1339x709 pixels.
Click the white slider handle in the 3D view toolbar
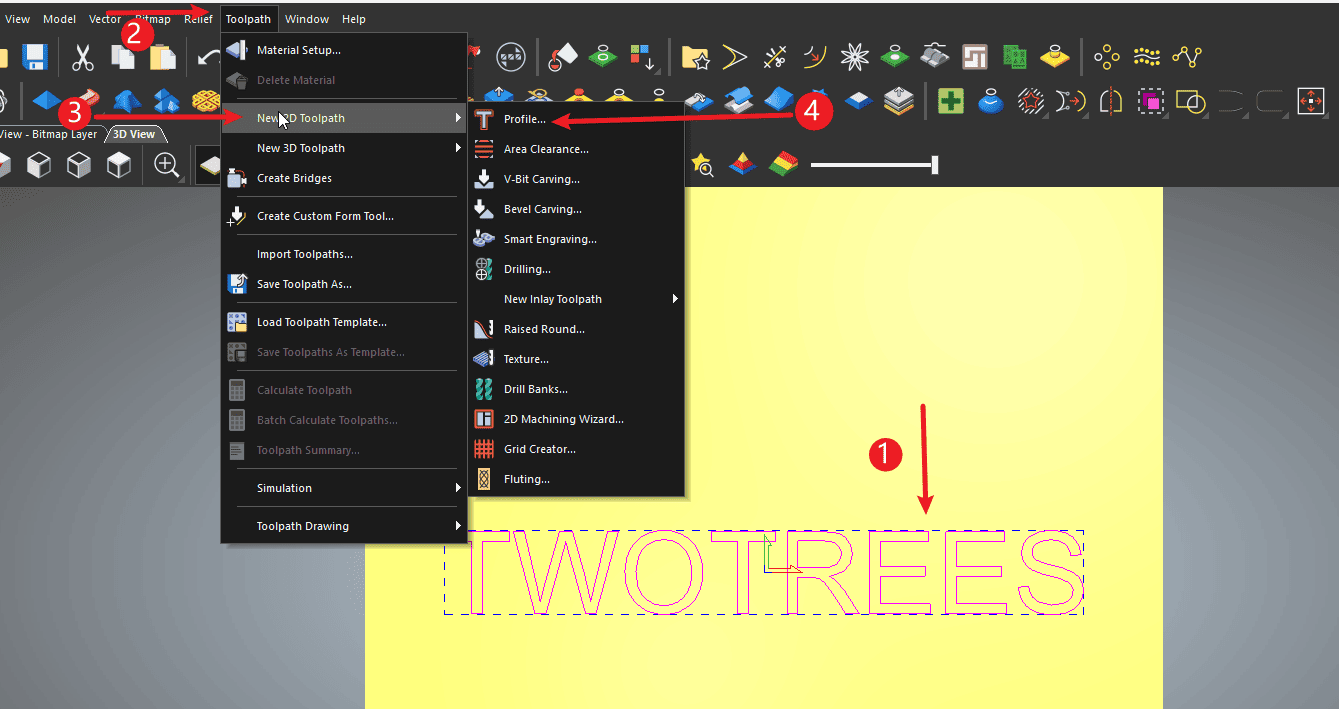[x=934, y=165]
